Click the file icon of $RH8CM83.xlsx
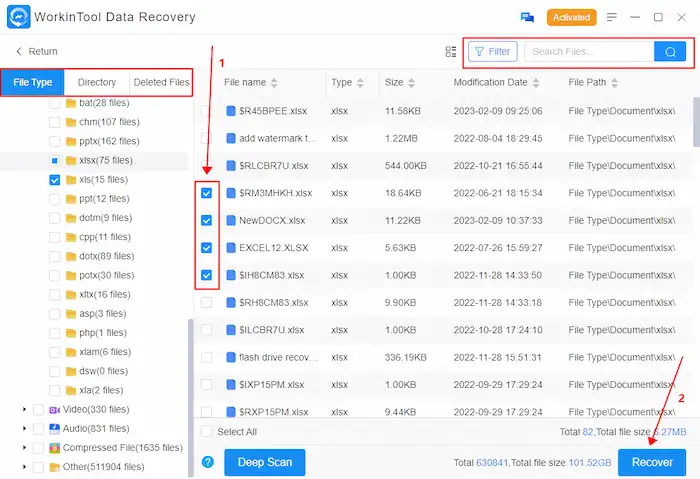Viewport: 700px width, 479px height. click(231, 303)
